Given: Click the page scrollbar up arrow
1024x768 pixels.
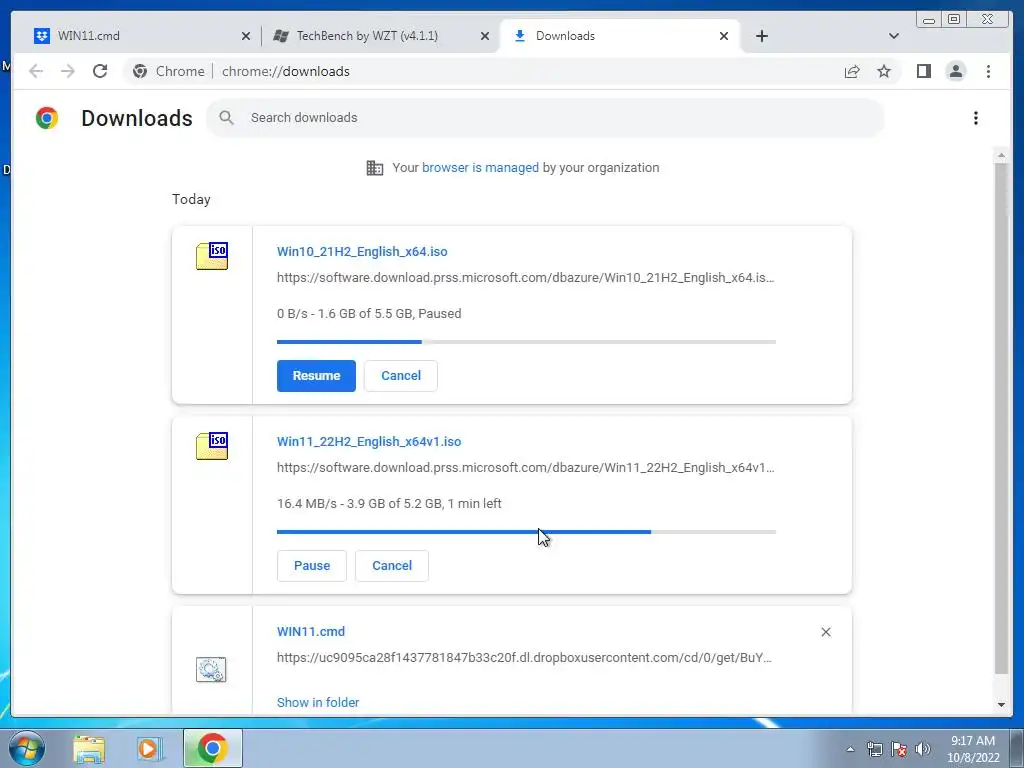Looking at the screenshot, I should [x=1001, y=155].
